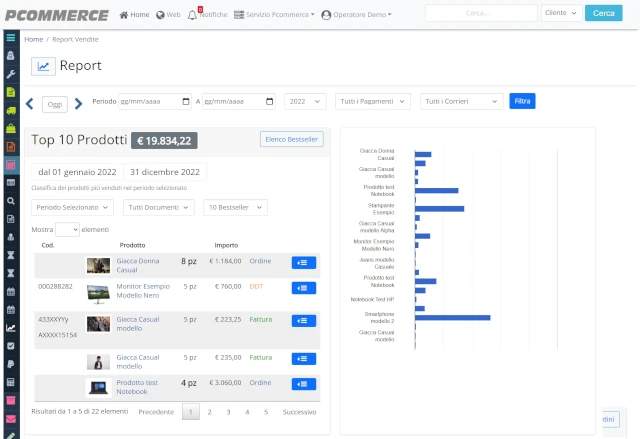Go to results page 4
Image resolution: width=640 pixels, height=439 pixels.
tap(247, 412)
